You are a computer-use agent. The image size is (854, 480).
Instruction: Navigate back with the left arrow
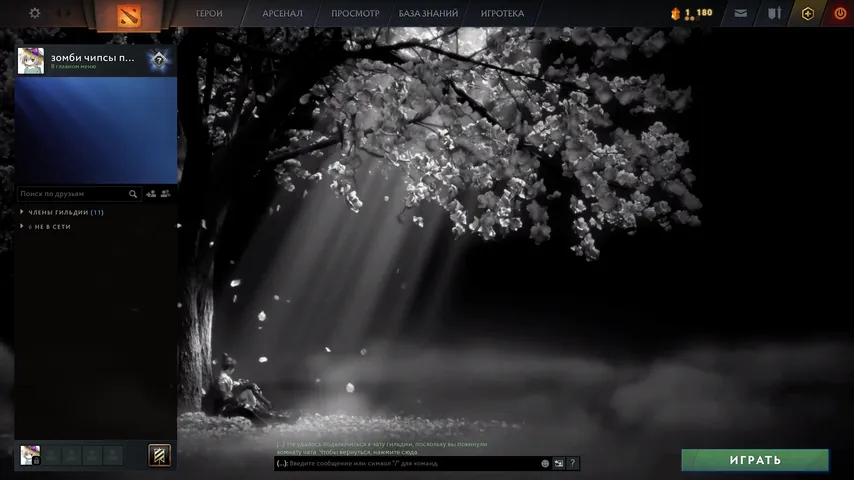pyautogui.click(x=58, y=13)
